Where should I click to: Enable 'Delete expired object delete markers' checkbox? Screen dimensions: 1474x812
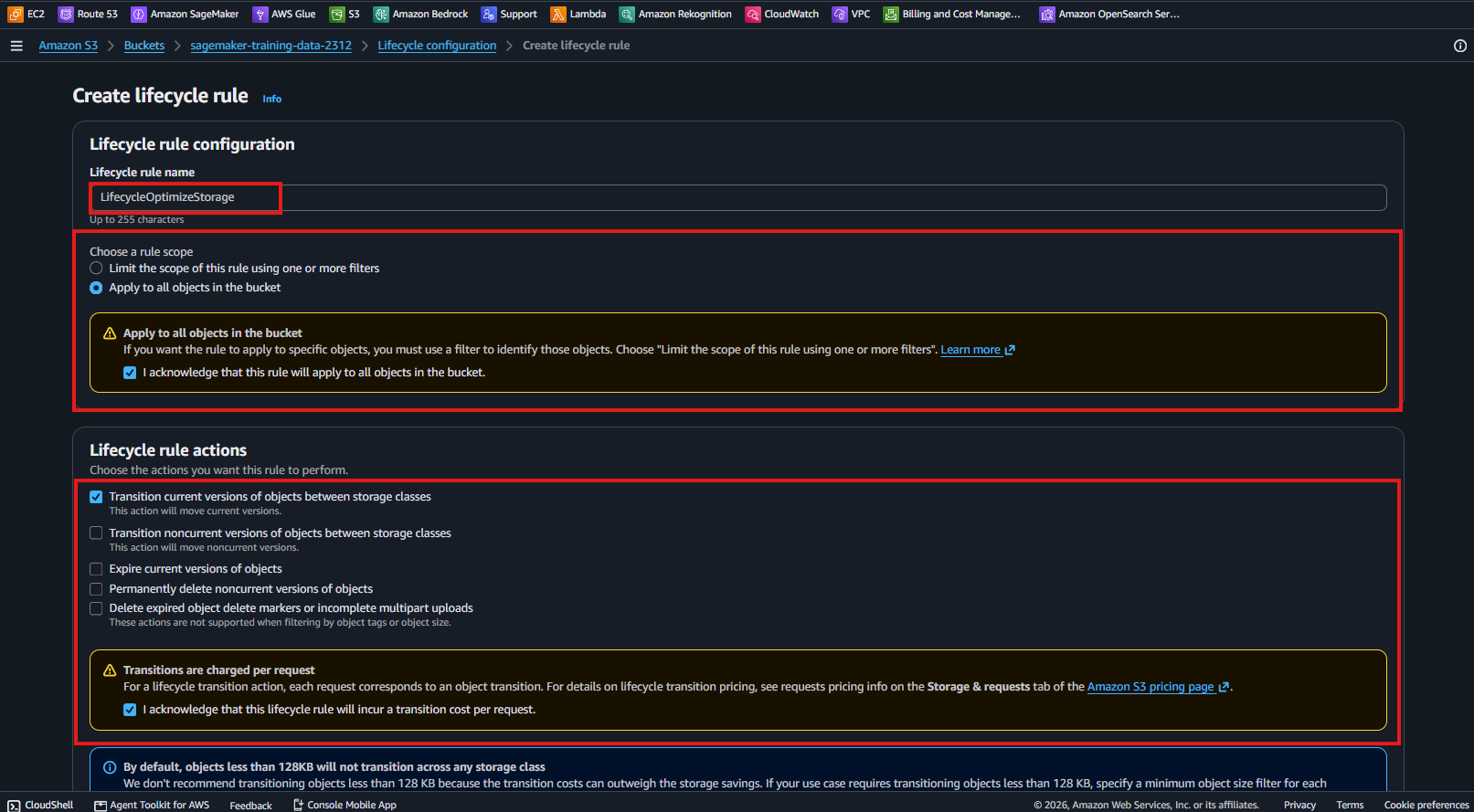(x=96, y=608)
